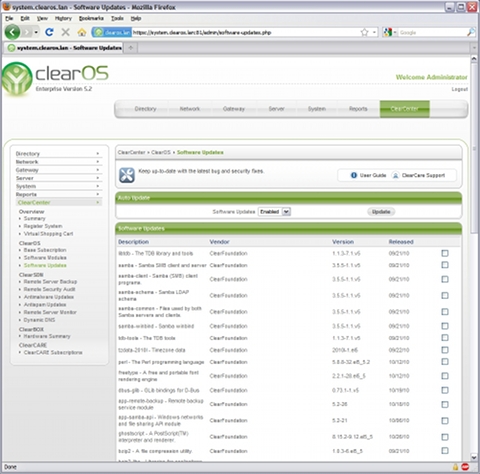Open the bookmark star dropdown arrow

[x=374, y=32]
